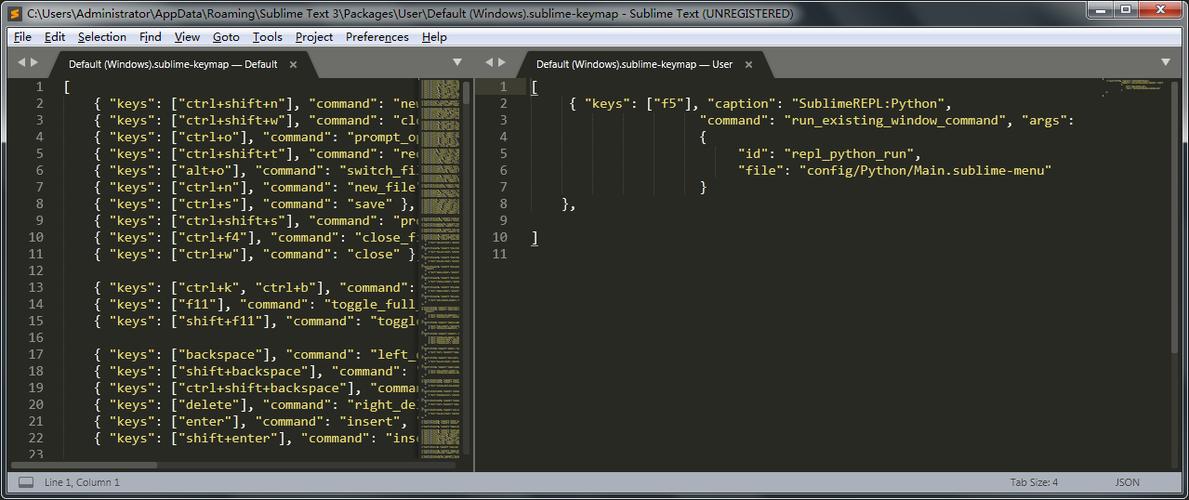Open the View menu
Screen dimensions: 1189x500
coord(187,36)
